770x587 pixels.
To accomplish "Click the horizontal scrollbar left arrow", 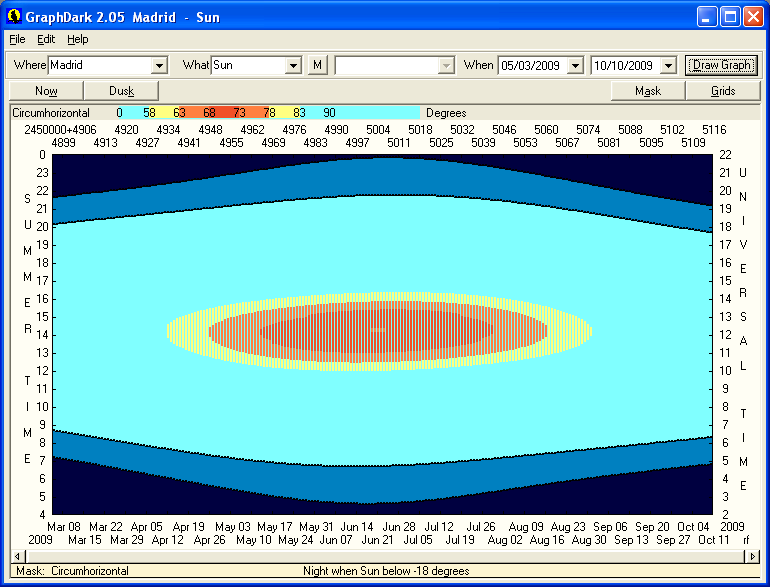I will (x=16, y=556).
